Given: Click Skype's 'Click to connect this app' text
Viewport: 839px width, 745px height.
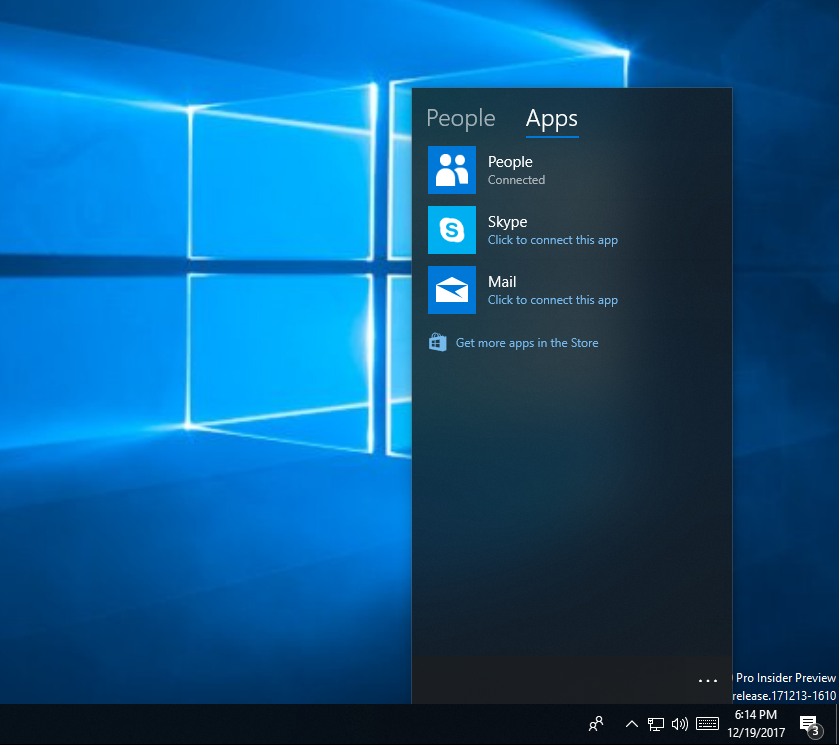Looking at the screenshot, I should pos(552,240).
